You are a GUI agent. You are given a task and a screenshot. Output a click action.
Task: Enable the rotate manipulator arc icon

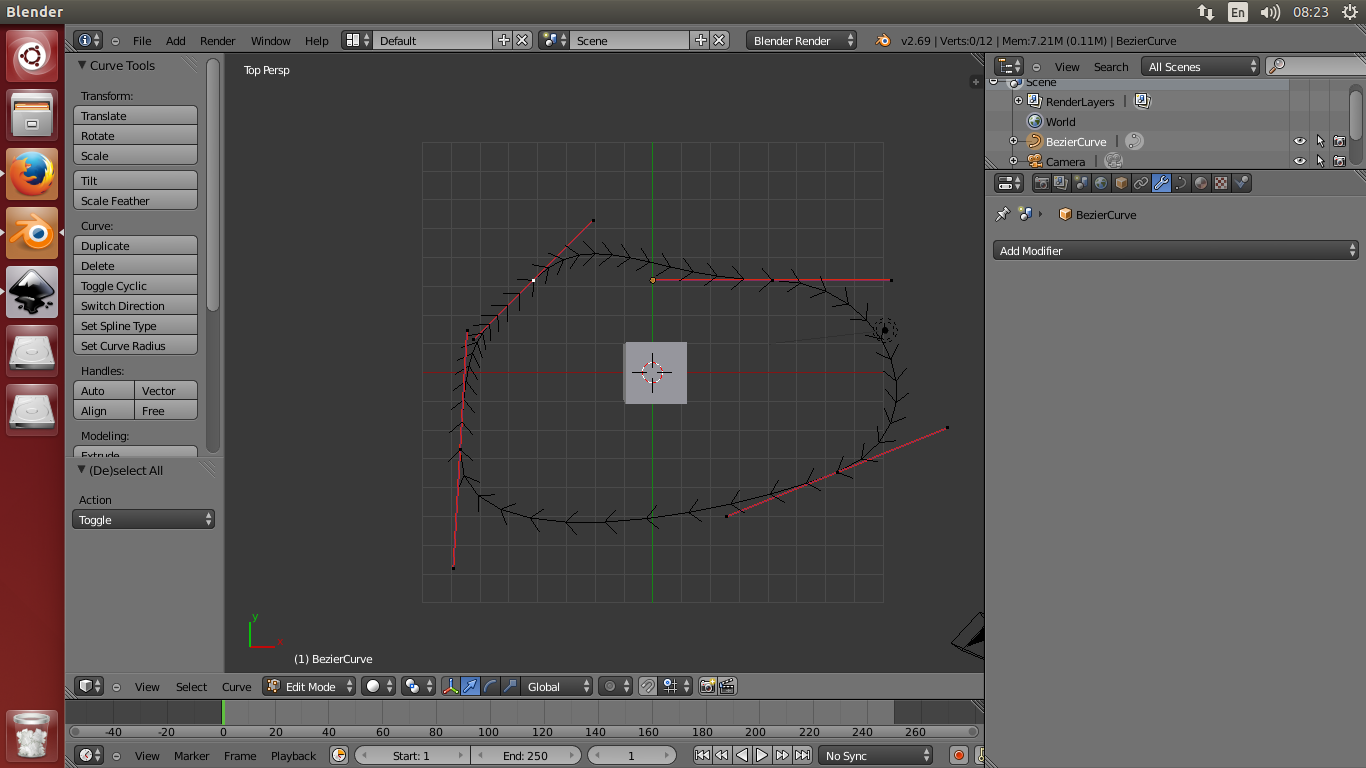click(490, 686)
